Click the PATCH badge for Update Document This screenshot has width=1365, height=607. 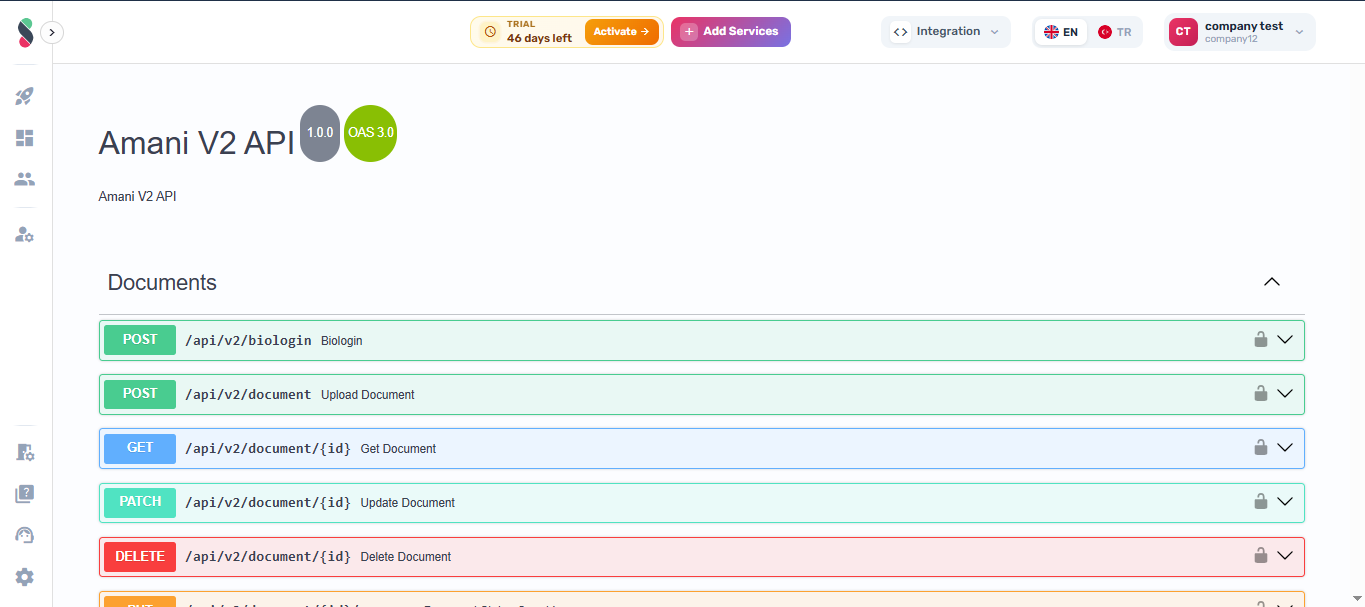140,502
